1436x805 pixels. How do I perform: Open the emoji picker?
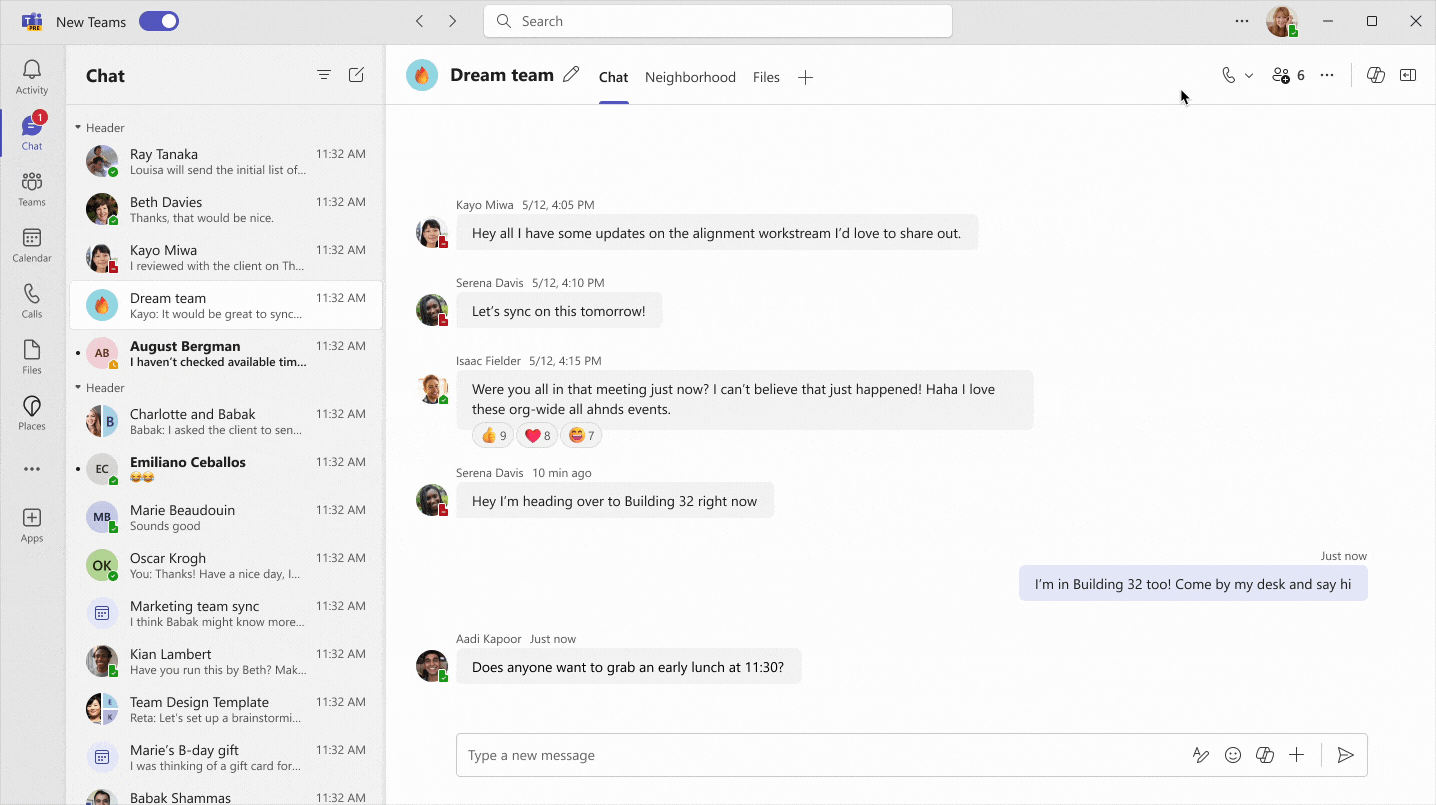(x=1233, y=755)
